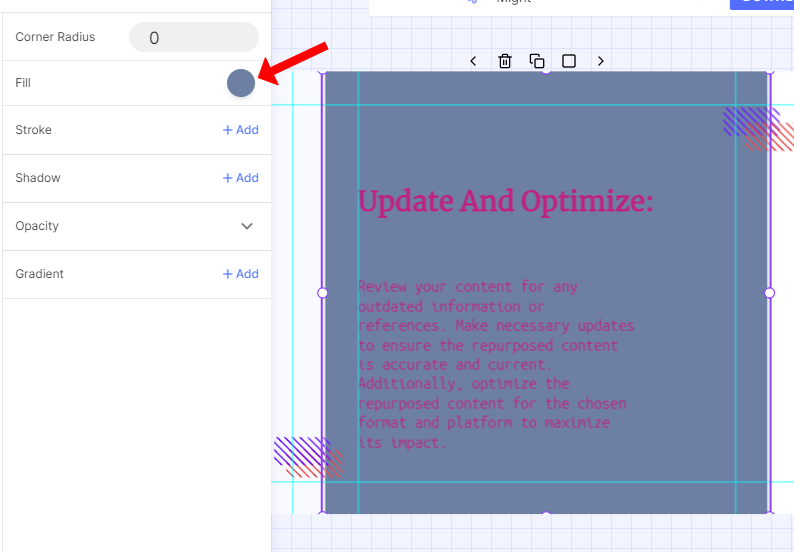Image resolution: width=794 pixels, height=552 pixels.
Task: Click the square icon in the slide toolbar
Action: 569,61
